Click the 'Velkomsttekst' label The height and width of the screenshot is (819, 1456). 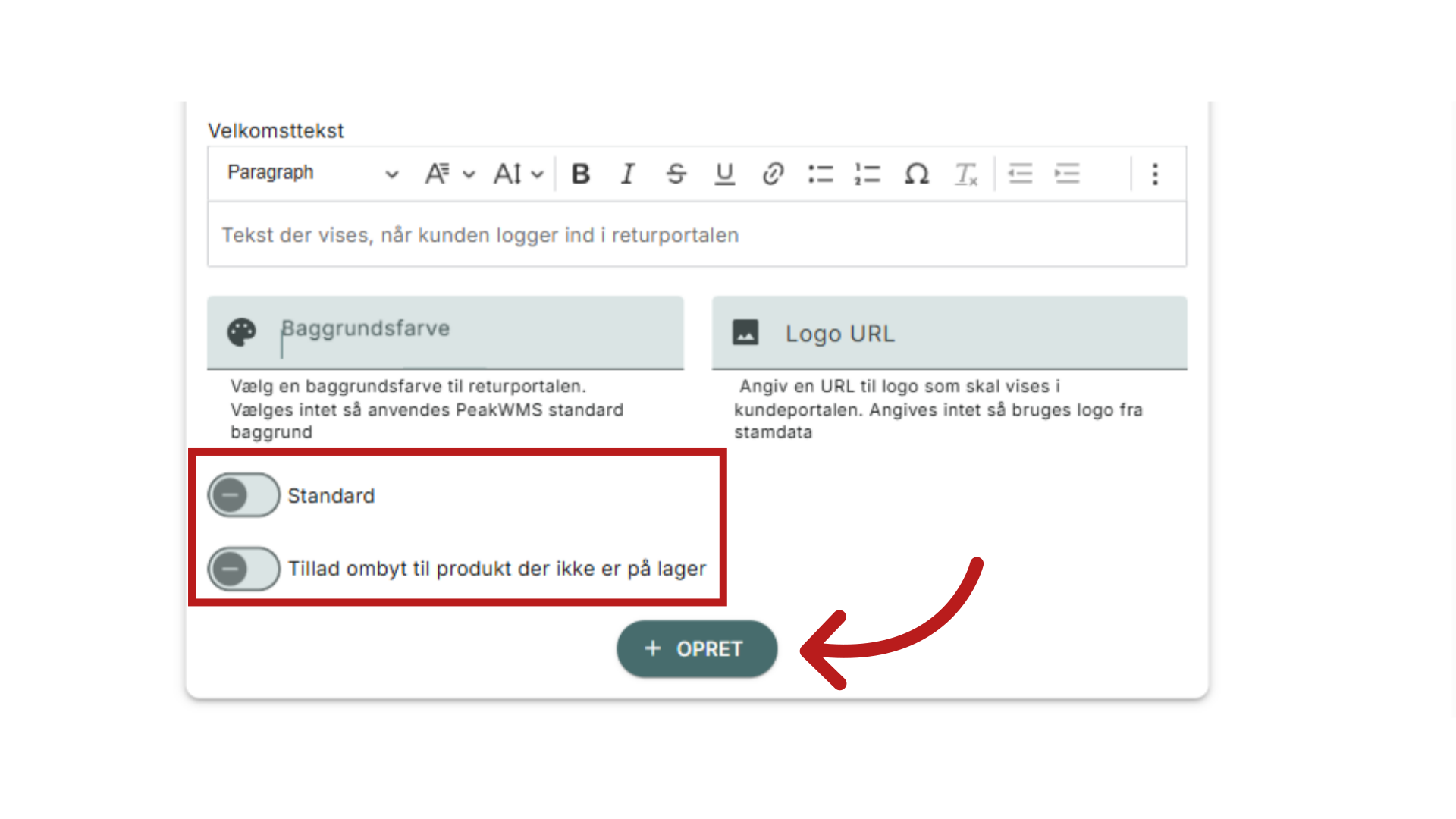click(x=276, y=130)
